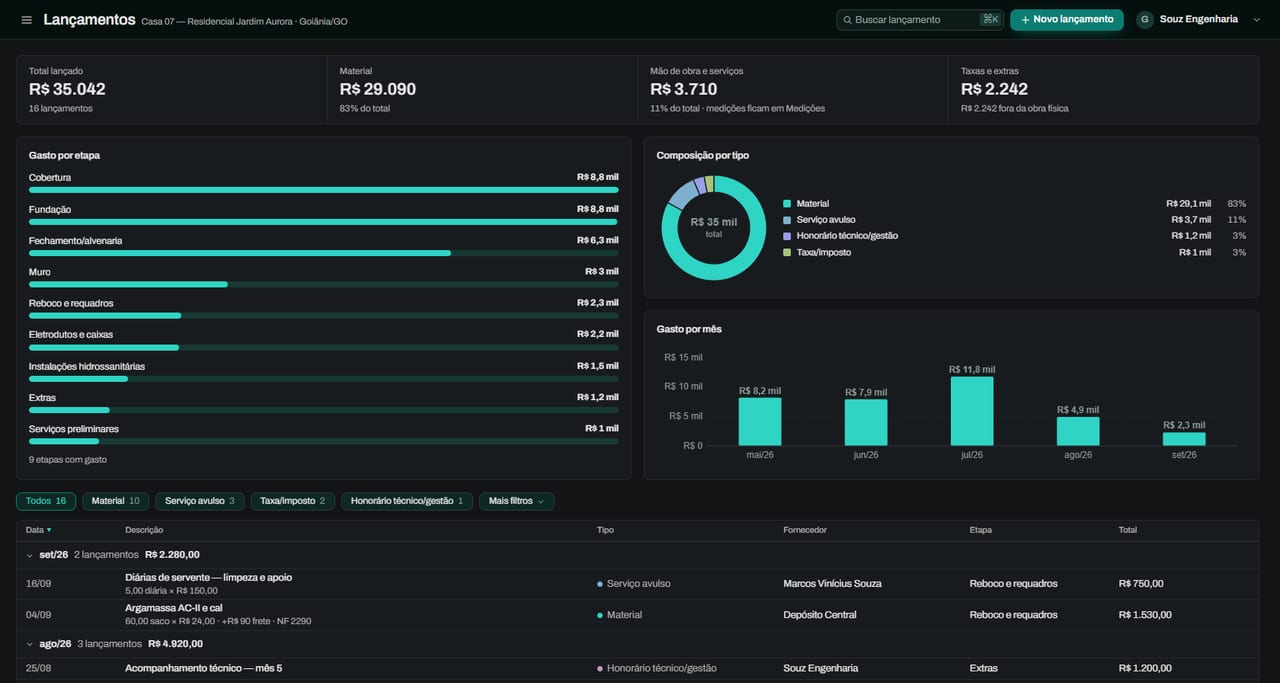
Task: Create a new entry with Novo lançamento
Action: [x=1067, y=20]
